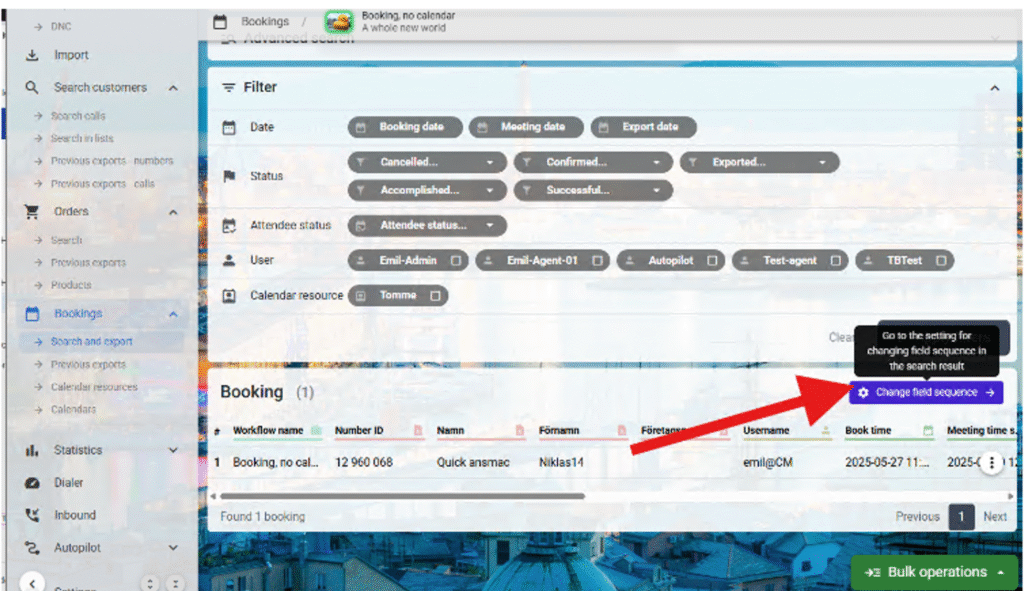Click the Change field sequence button
The image size is (1024, 591).
pyautogui.click(x=926, y=393)
